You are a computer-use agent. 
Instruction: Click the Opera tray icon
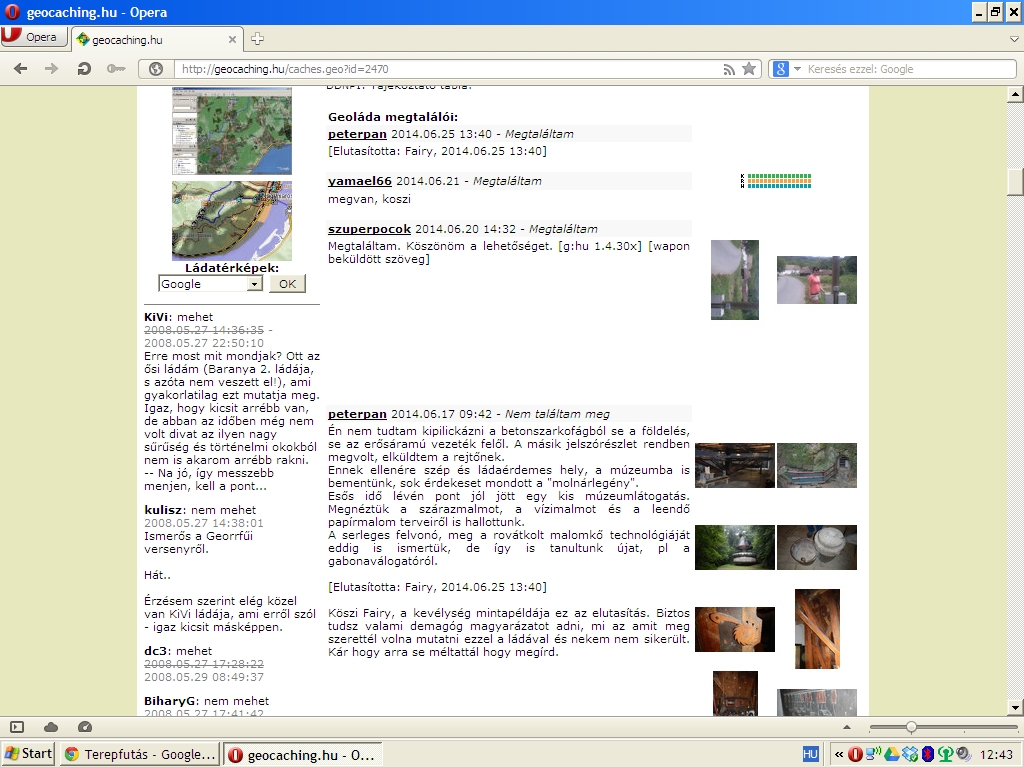855,754
